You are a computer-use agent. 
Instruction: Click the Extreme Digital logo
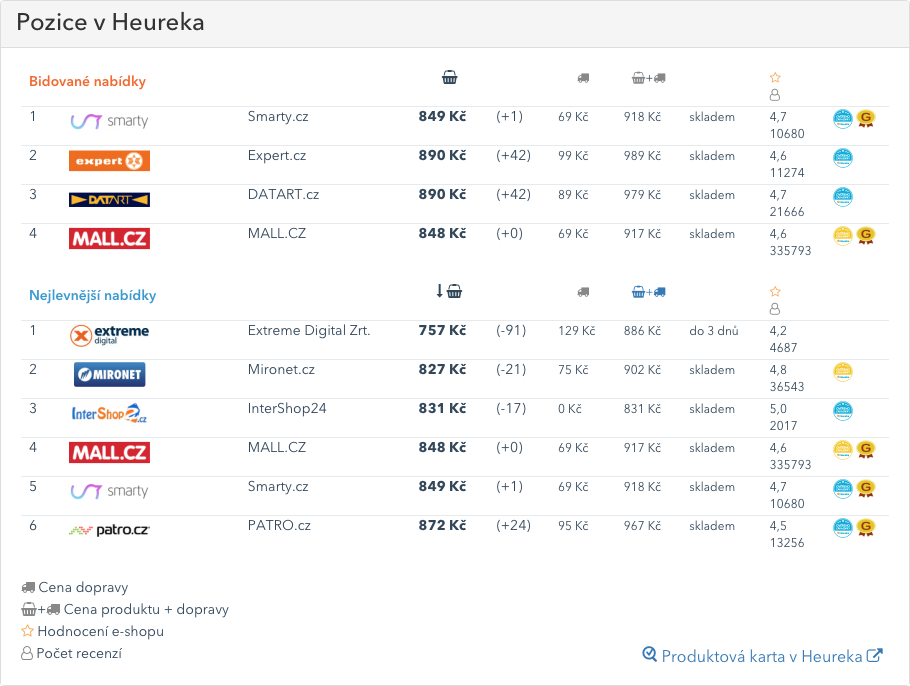[109, 335]
